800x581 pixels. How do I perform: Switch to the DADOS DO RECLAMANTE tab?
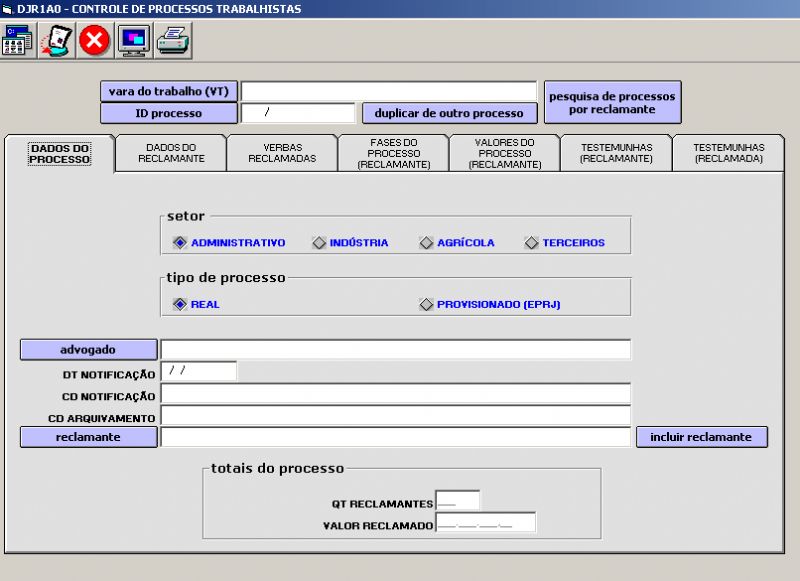[x=171, y=153]
